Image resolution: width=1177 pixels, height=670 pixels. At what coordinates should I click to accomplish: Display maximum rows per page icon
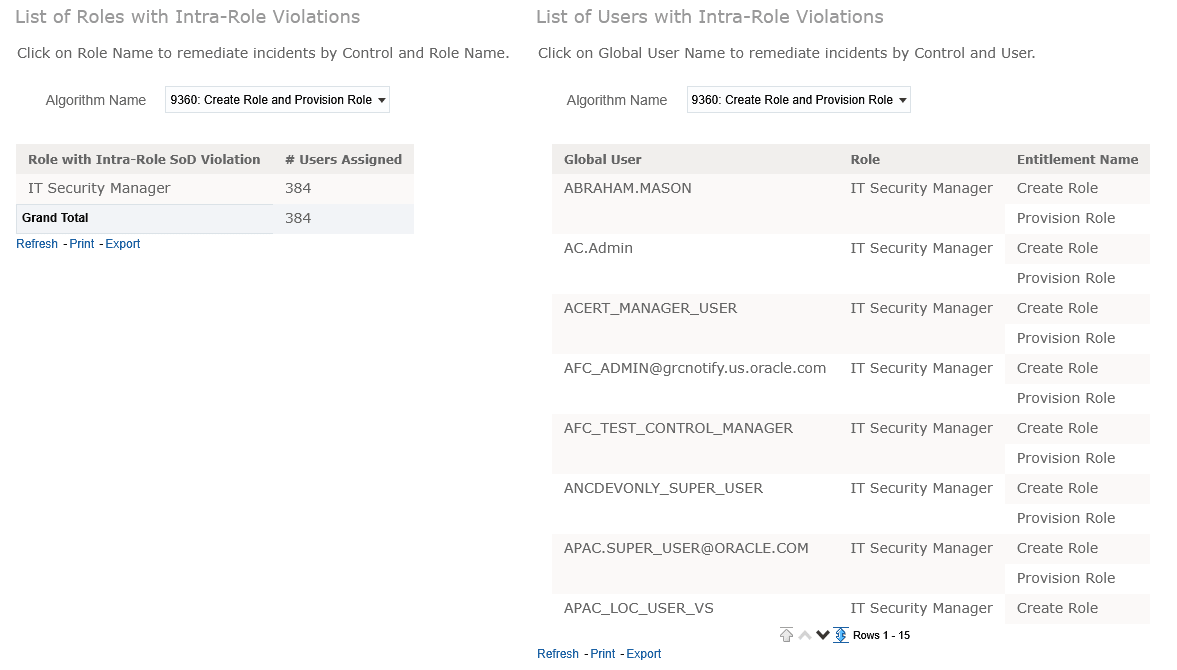coord(841,635)
